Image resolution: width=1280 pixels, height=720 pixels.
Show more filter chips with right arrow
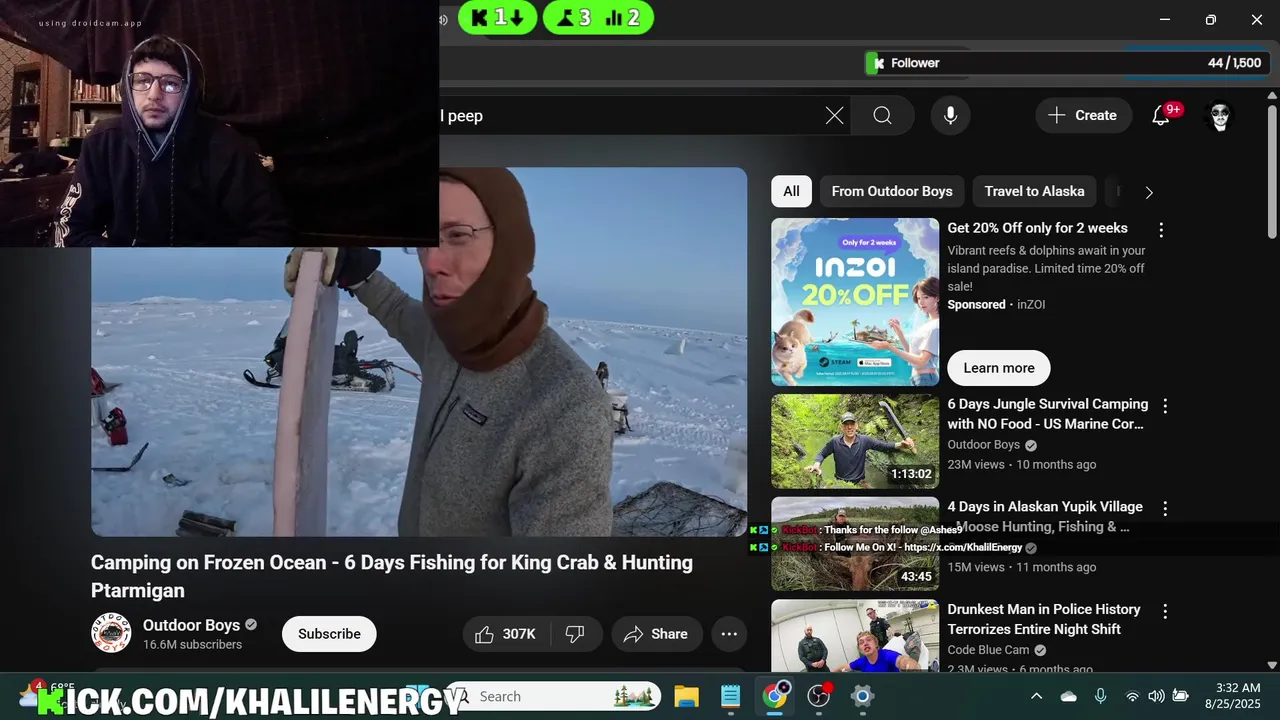click(x=1148, y=192)
